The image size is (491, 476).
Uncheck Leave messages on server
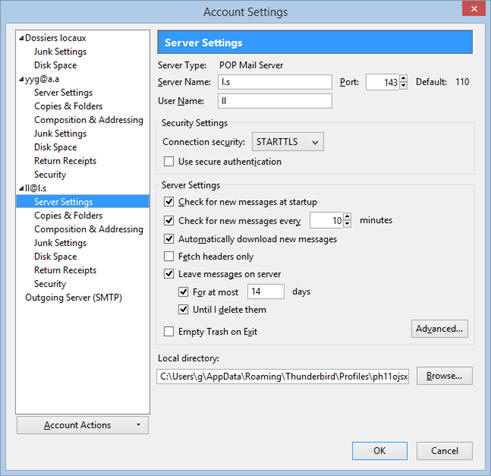[x=169, y=274]
